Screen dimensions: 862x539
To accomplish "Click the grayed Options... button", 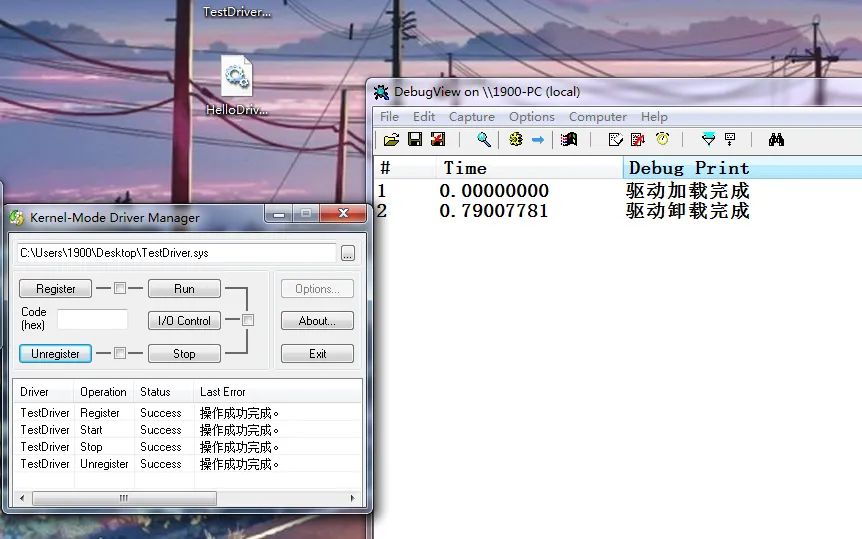I will tap(317, 289).
